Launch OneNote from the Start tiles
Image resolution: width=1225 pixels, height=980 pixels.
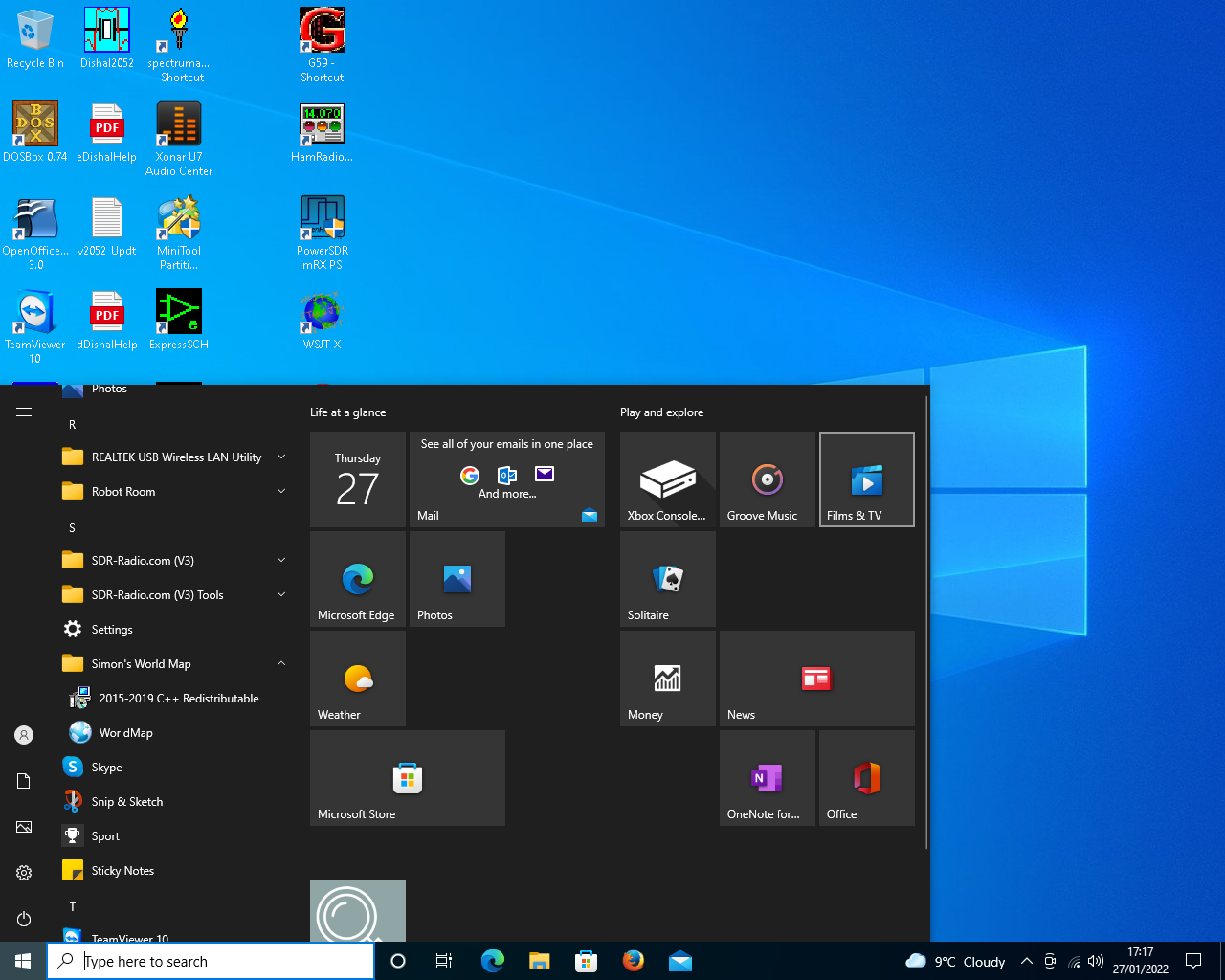(767, 778)
